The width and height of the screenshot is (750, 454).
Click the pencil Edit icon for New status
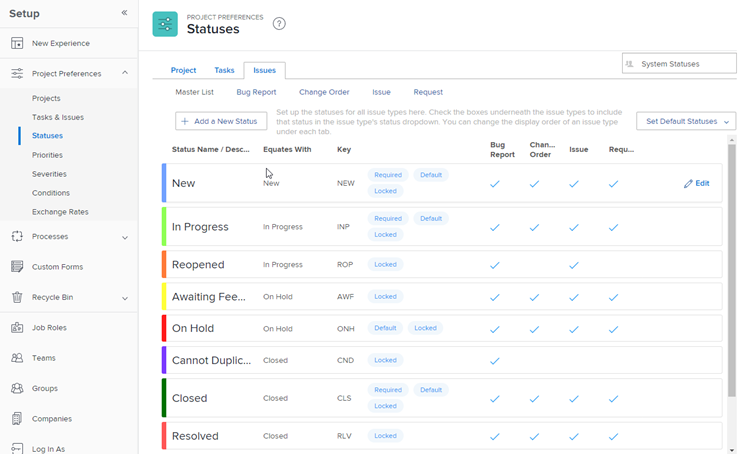click(688, 184)
